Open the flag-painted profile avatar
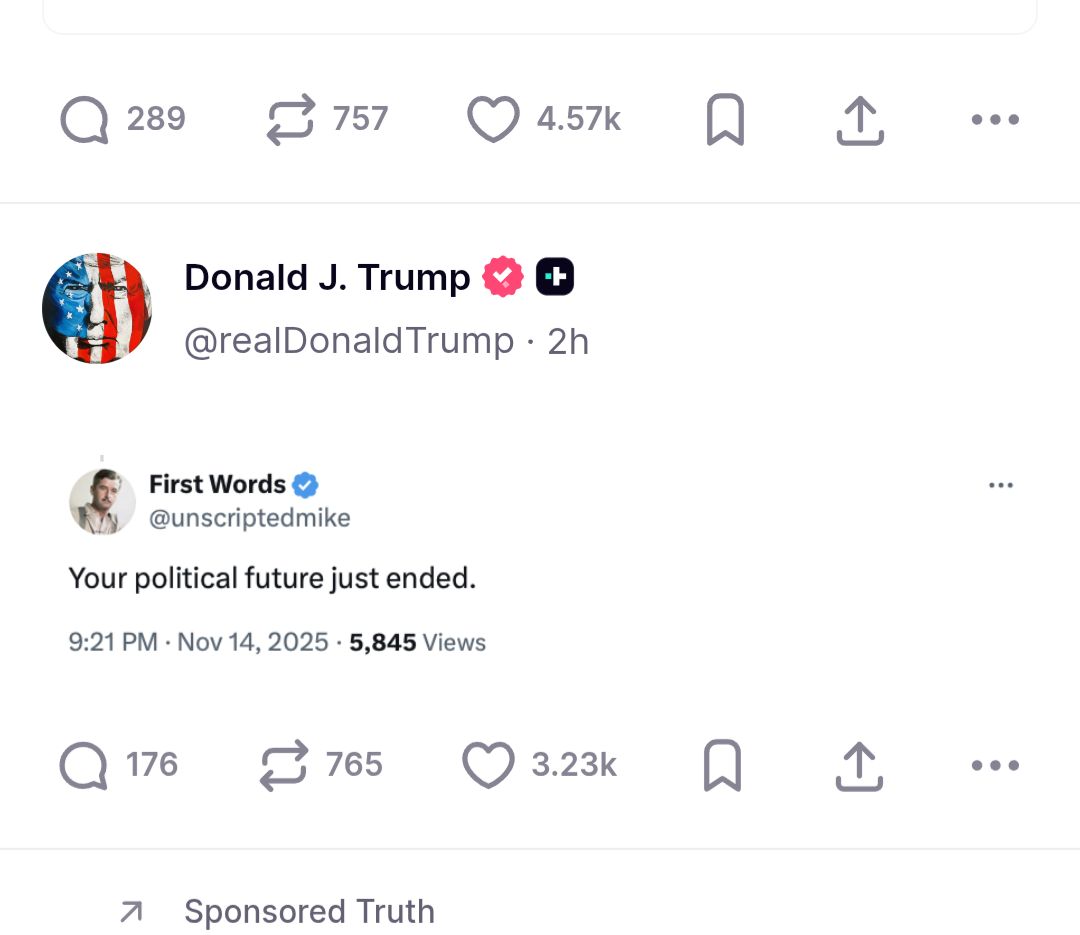This screenshot has width=1080, height=935. point(97,308)
